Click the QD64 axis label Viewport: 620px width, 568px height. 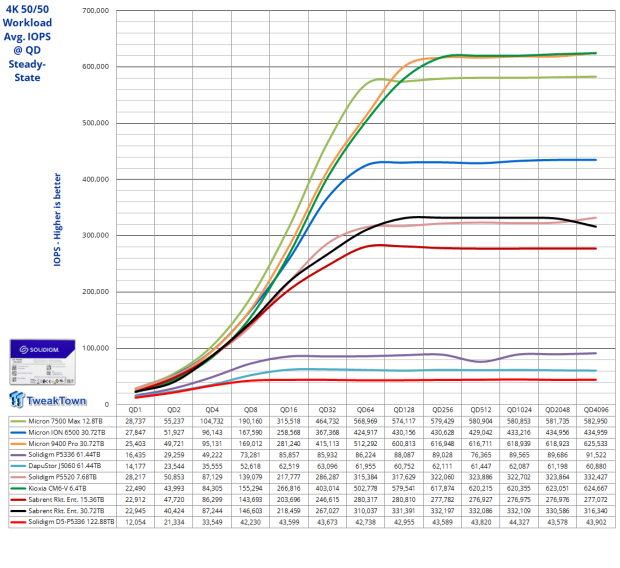click(x=365, y=410)
